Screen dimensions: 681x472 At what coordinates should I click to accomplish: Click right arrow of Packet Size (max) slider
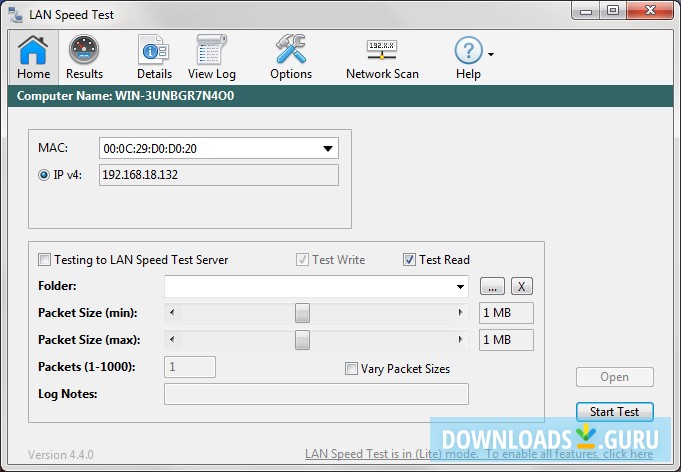460,340
